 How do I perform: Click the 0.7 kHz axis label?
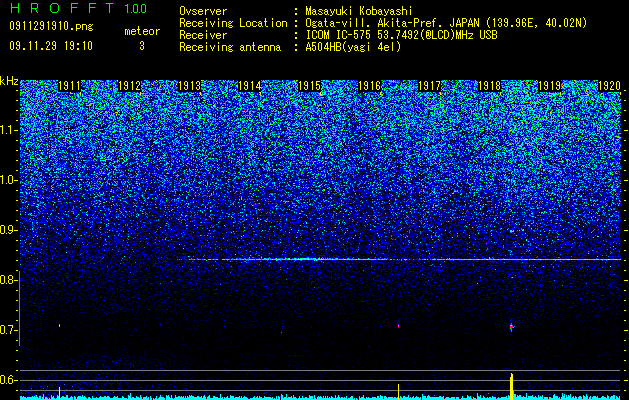[x=8, y=331]
